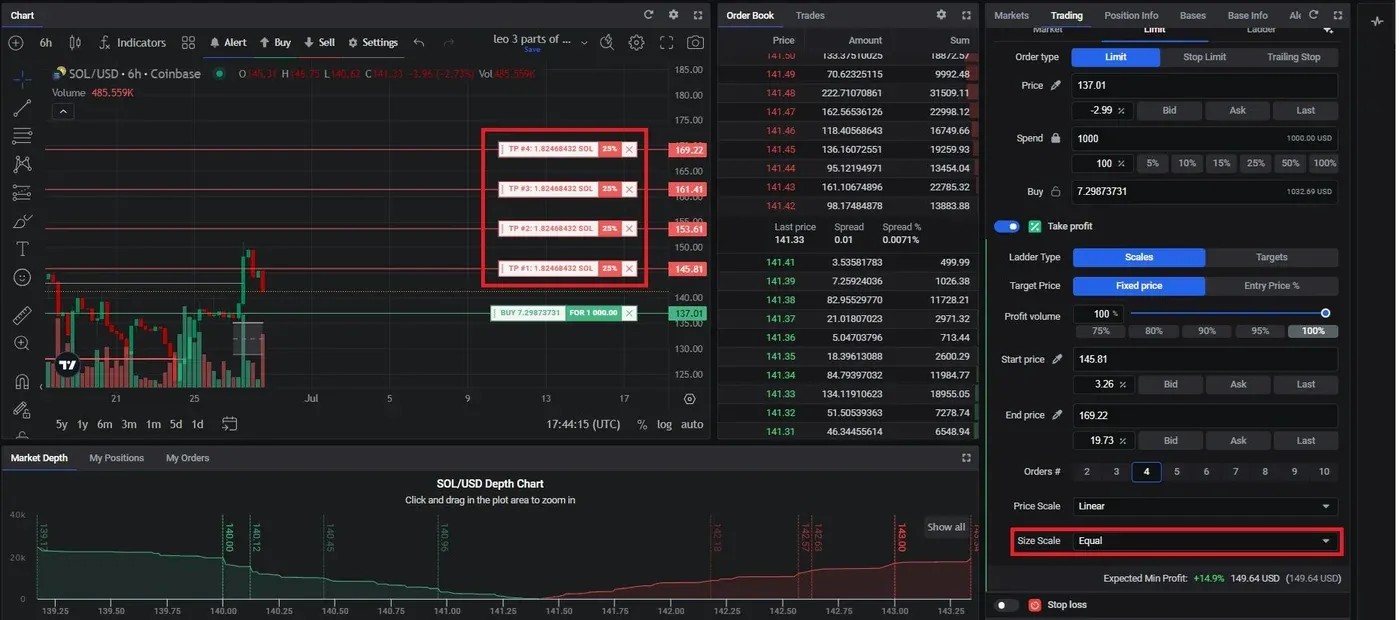The height and width of the screenshot is (620, 1400).
Task: Refresh the Chart panel
Action: pyautogui.click(x=648, y=15)
